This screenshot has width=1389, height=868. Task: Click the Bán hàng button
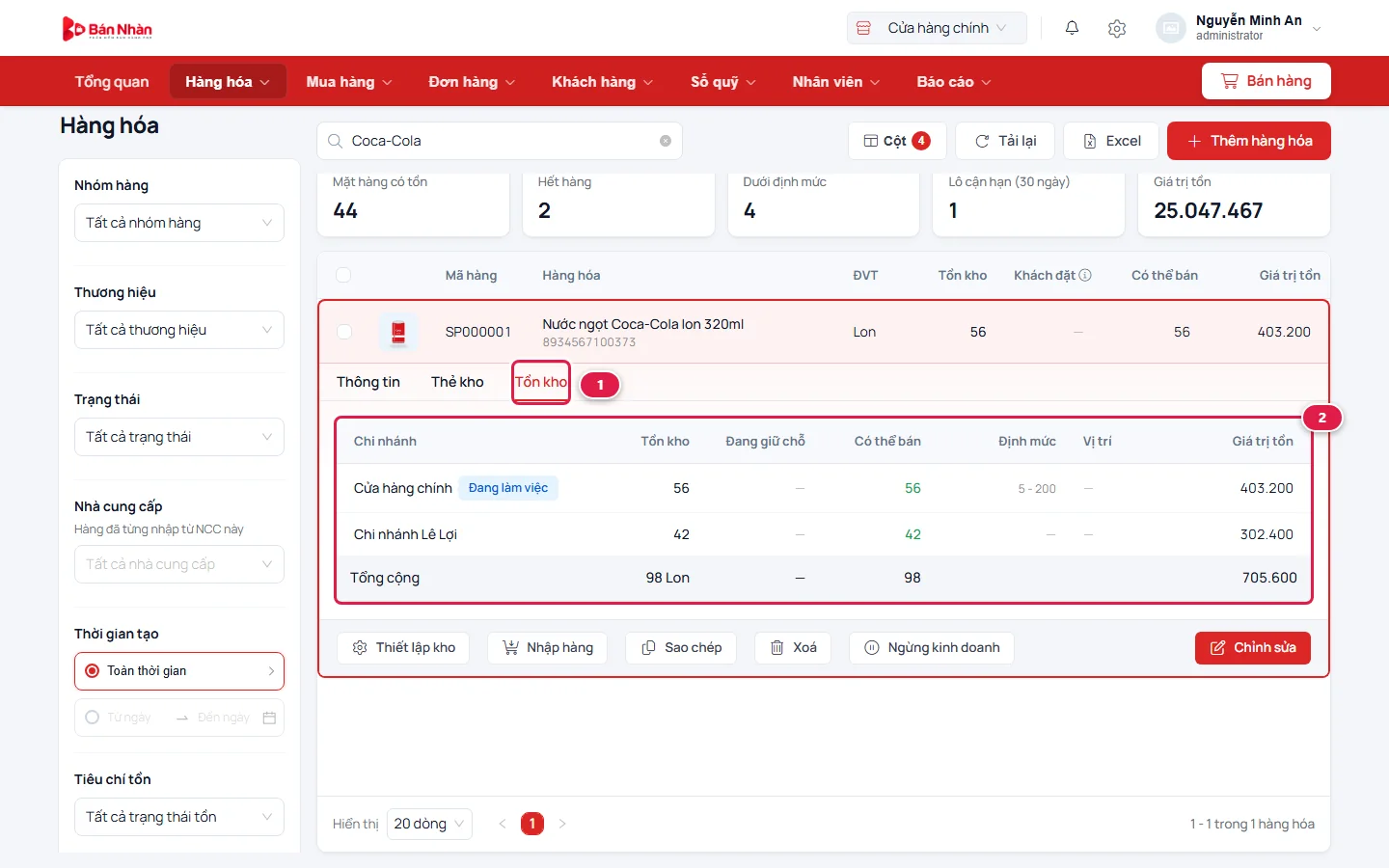[x=1266, y=81]
